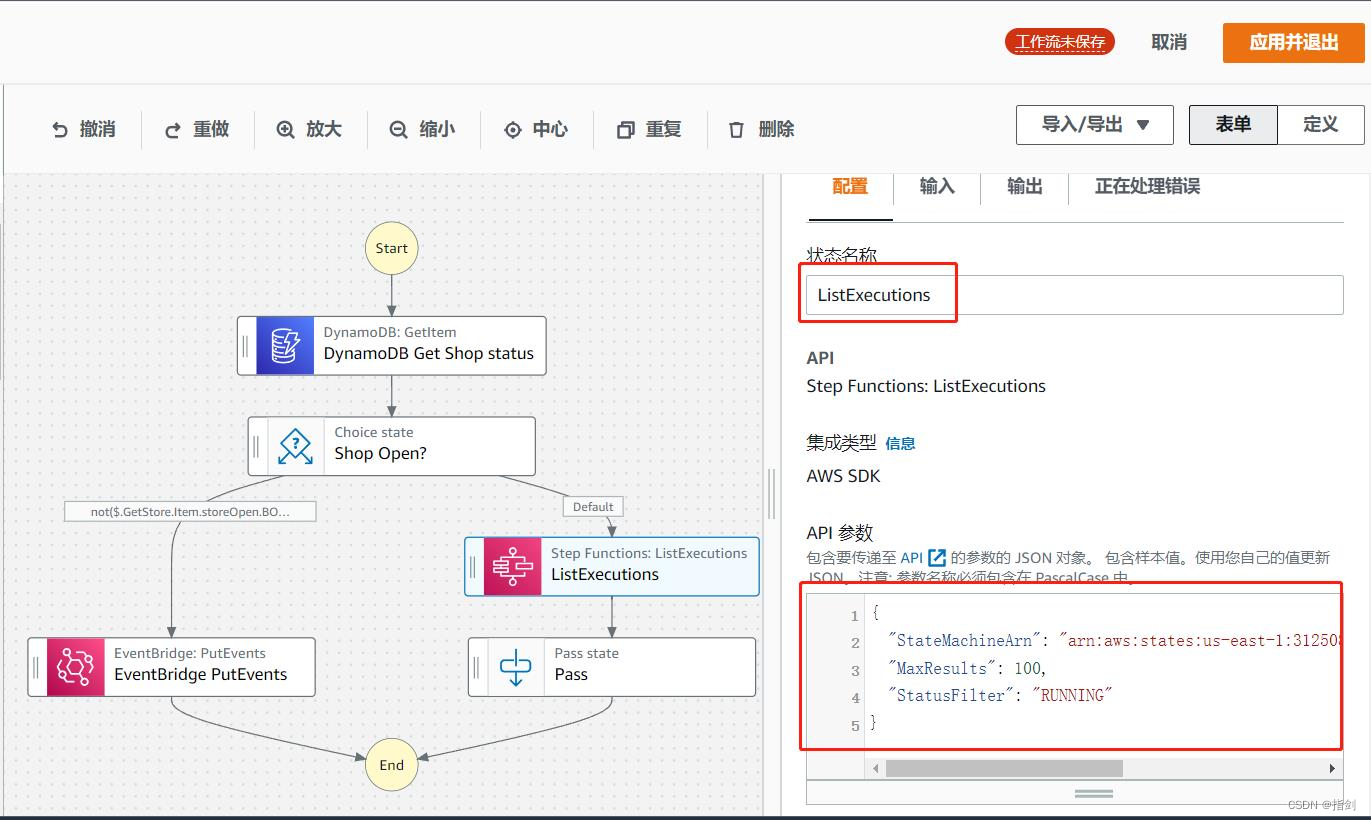The image size is (1371, 820).
Task: Select the EventBridge PutEvents node title
Action: pos(201,675)
